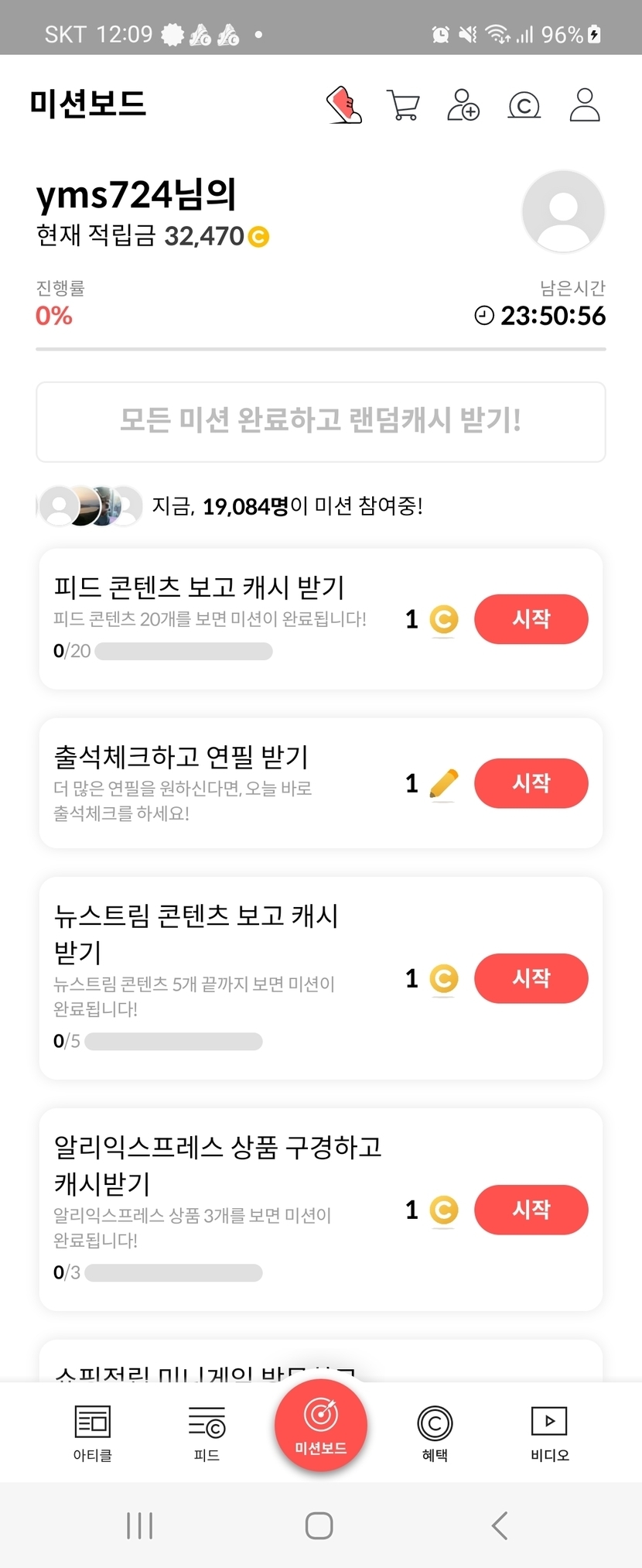642x1568 pixels.
Task: Tap the participant avatars group
Action: [x=90, y=506]
